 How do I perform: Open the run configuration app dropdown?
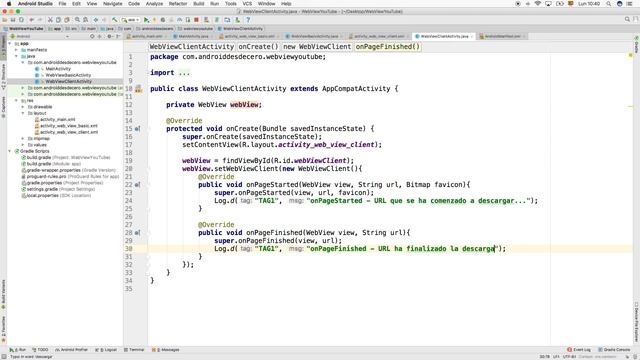point(131,20)
